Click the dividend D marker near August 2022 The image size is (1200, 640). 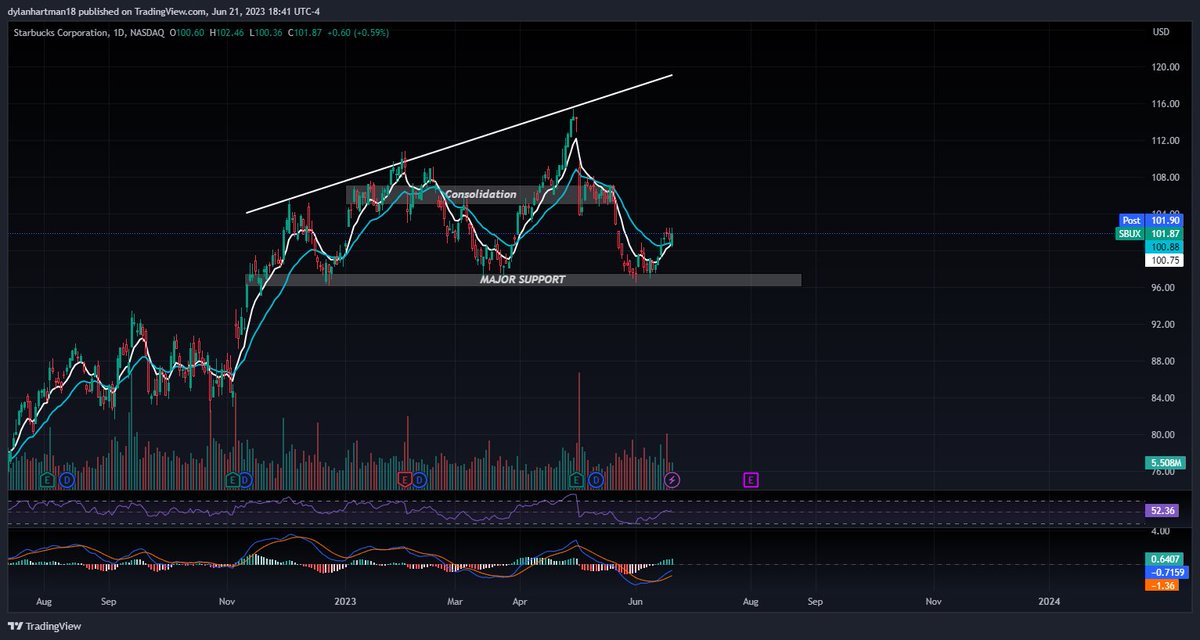(x=66, y=480)
